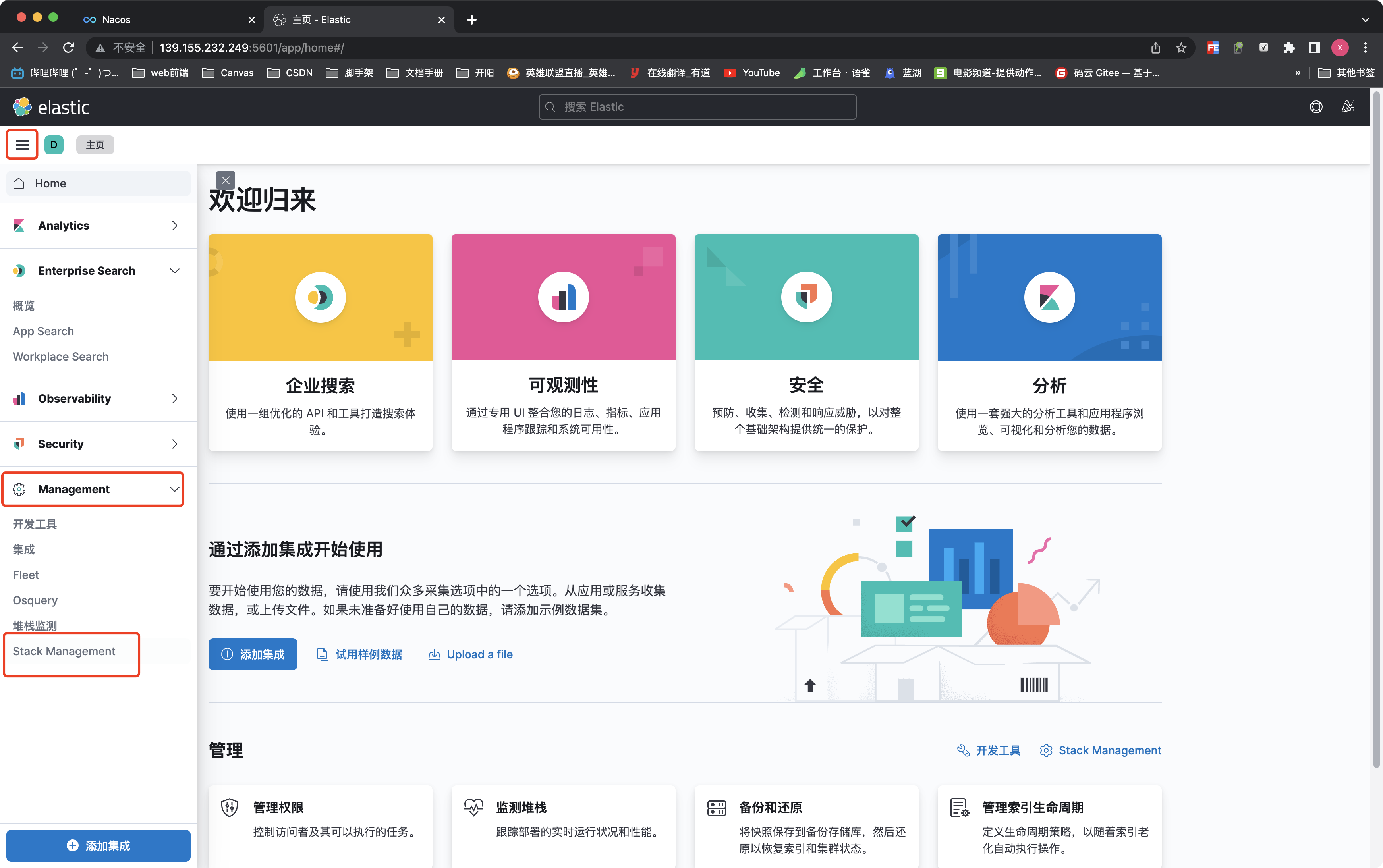Go back with the browser back arrow

click(x=17, y=48)
